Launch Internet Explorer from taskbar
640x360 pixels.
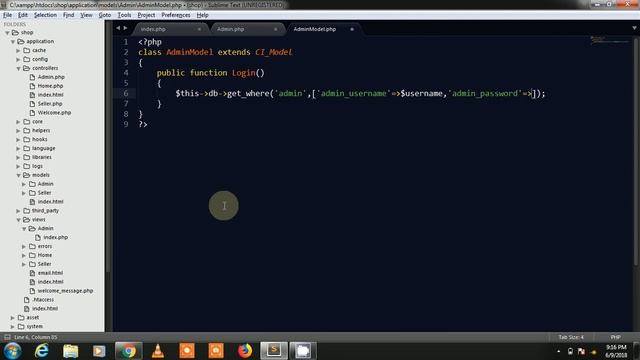(x=42, y=351)
